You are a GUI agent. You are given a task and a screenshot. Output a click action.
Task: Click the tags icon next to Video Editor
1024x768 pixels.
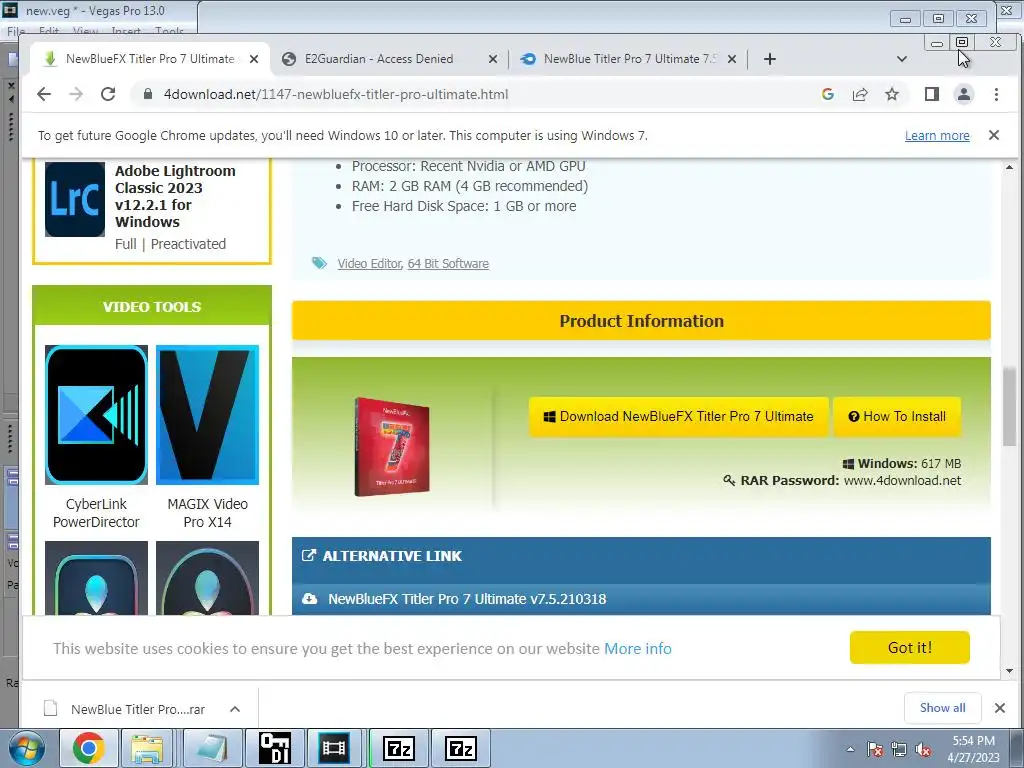319,263
